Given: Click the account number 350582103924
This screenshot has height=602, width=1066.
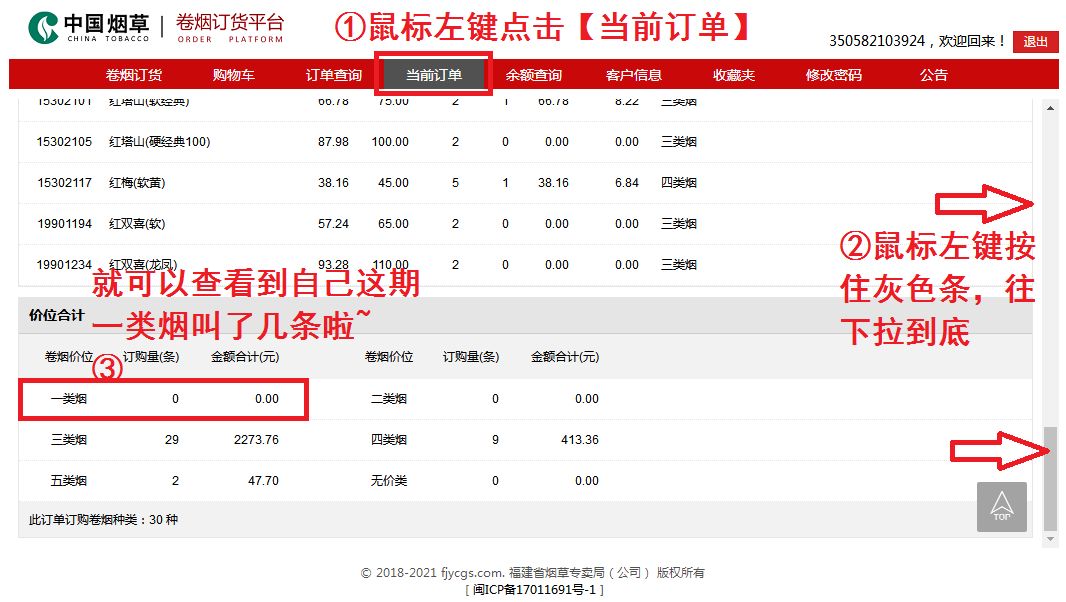Looking at the screenshot, I should [x=877, y=41].
